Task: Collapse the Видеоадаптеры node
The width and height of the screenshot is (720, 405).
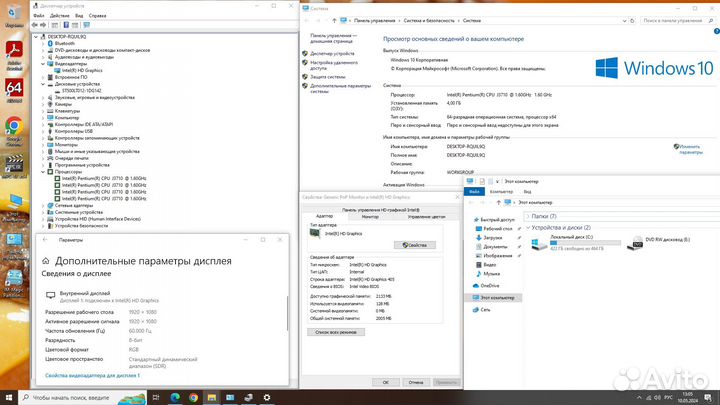Action: [x=43, y=64]
